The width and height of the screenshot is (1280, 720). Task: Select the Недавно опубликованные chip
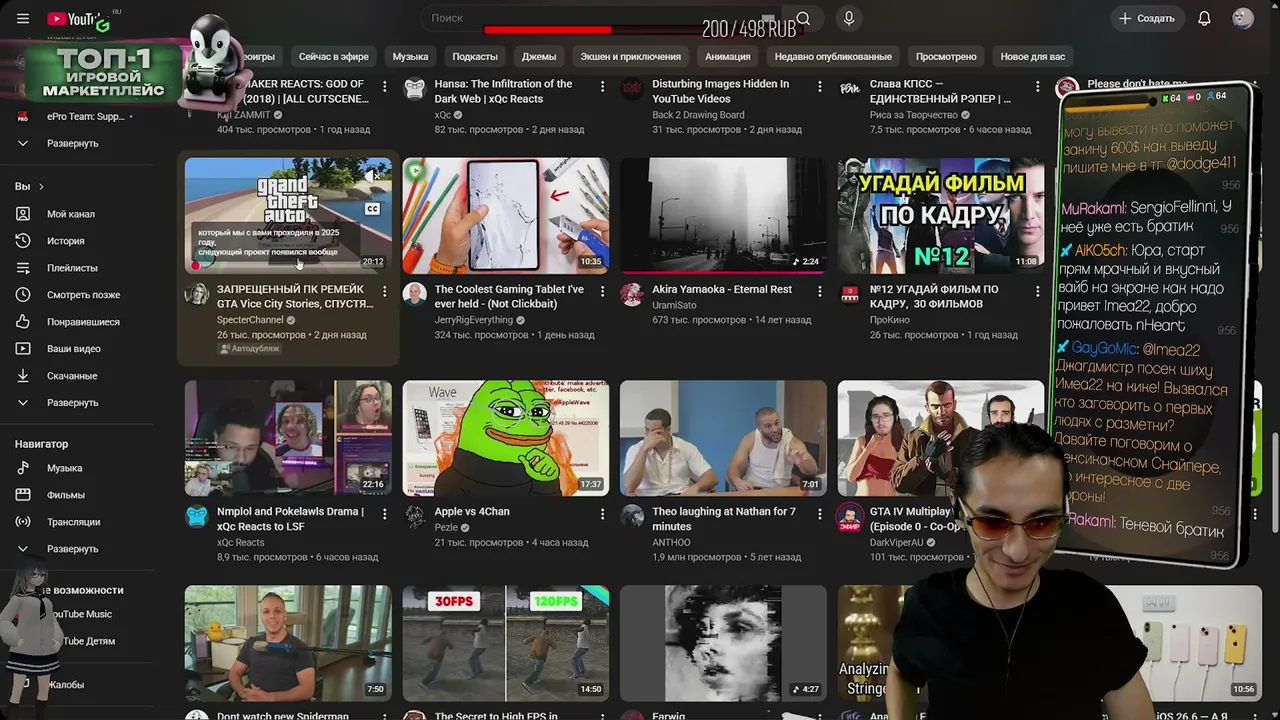coord(833,57)
